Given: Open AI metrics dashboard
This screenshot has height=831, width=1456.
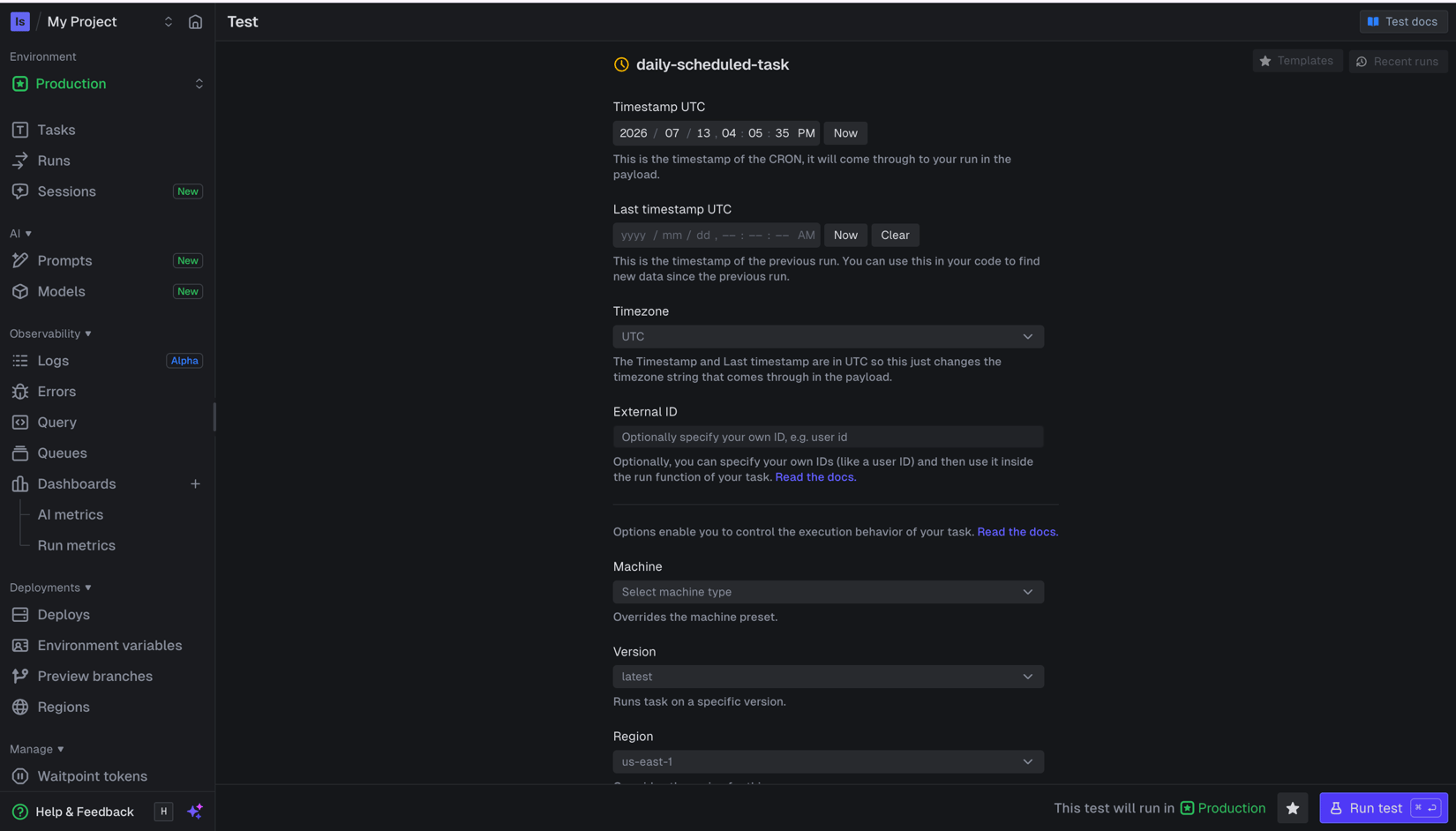Looking at the screenshot, I should [x=70, y=515].
